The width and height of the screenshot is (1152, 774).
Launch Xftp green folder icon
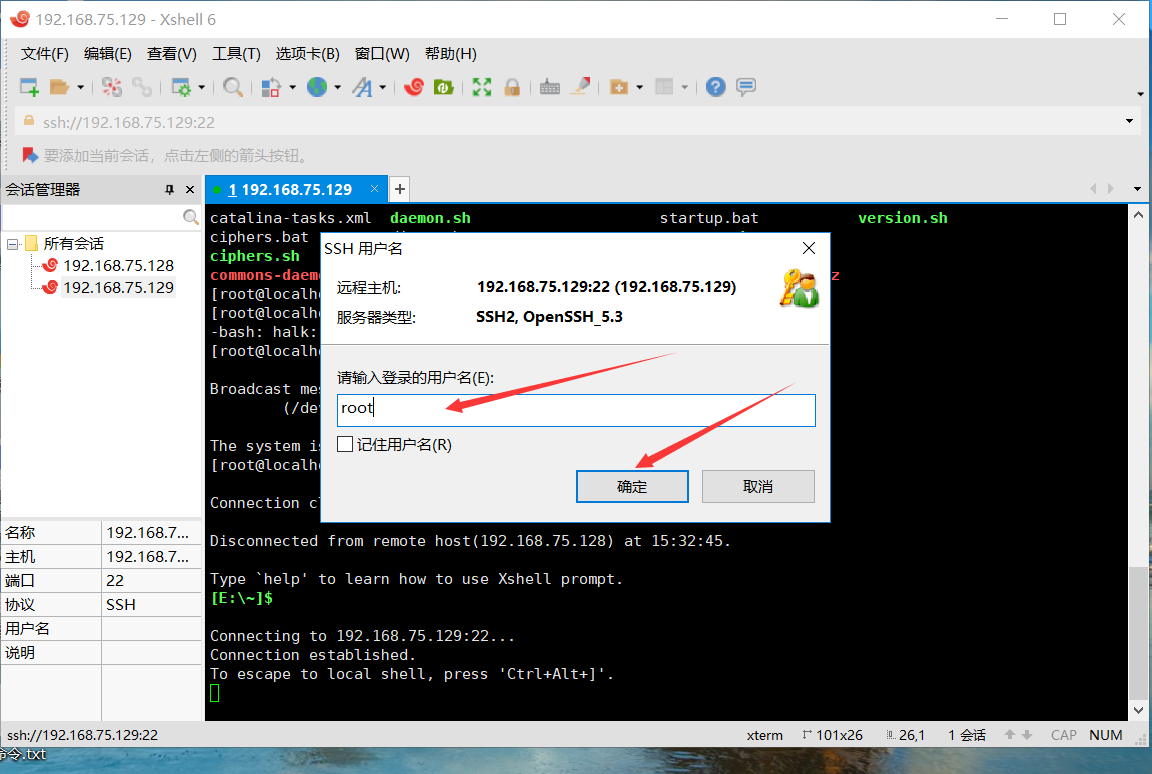point(444,87)
